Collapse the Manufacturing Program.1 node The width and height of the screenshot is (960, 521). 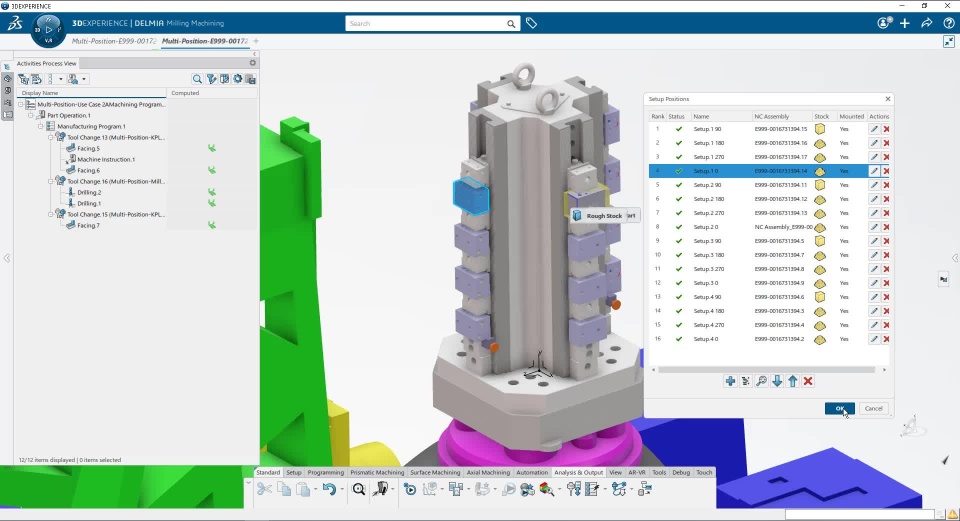pos(41,126)
